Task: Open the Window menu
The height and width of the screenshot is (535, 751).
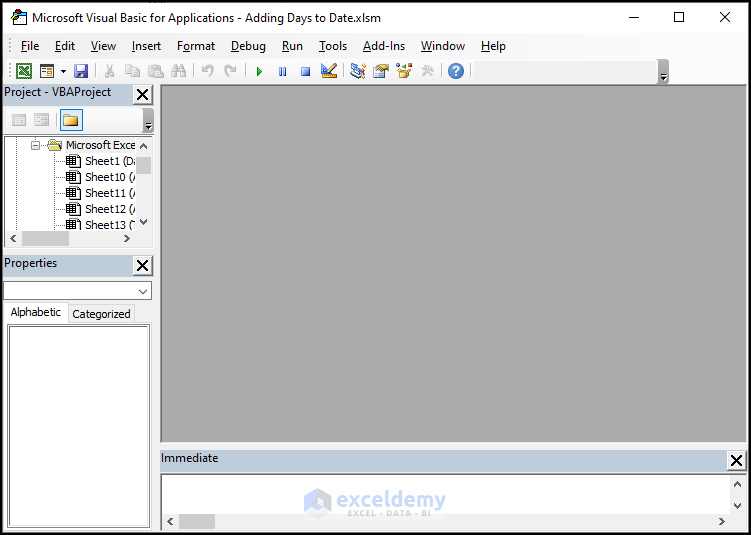Action: click(443, 46)
